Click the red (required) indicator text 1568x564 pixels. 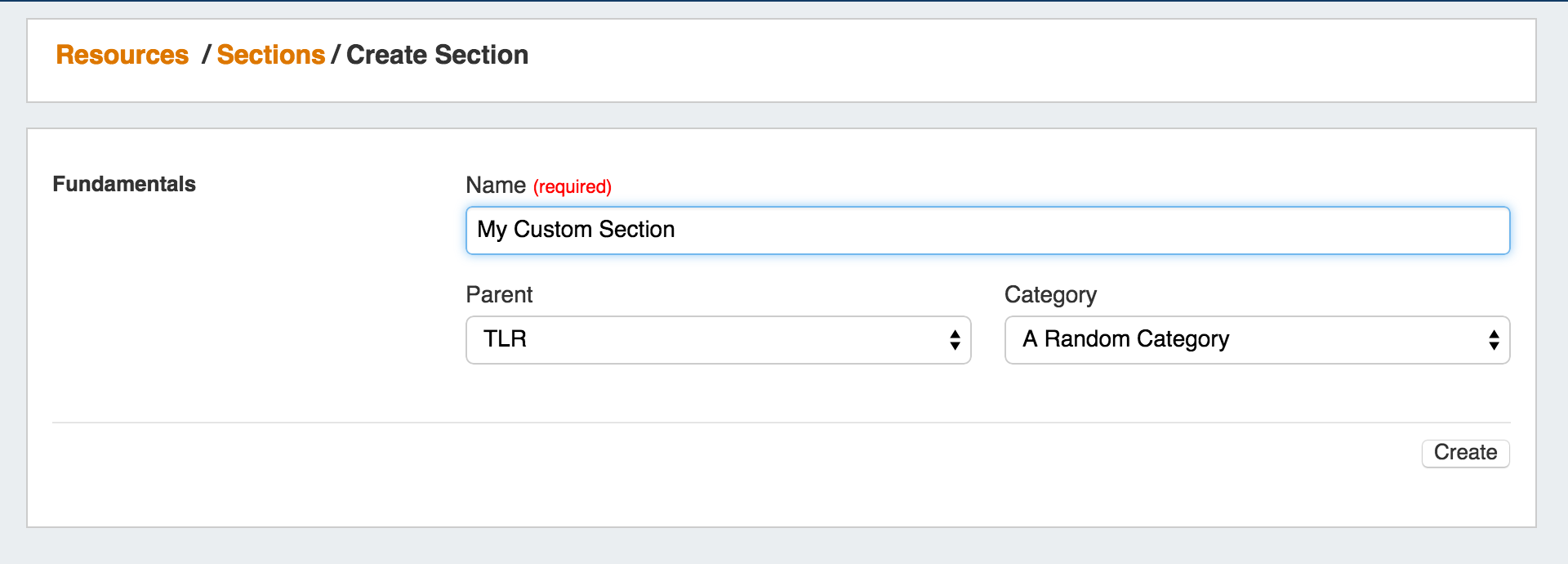point(572,186)
